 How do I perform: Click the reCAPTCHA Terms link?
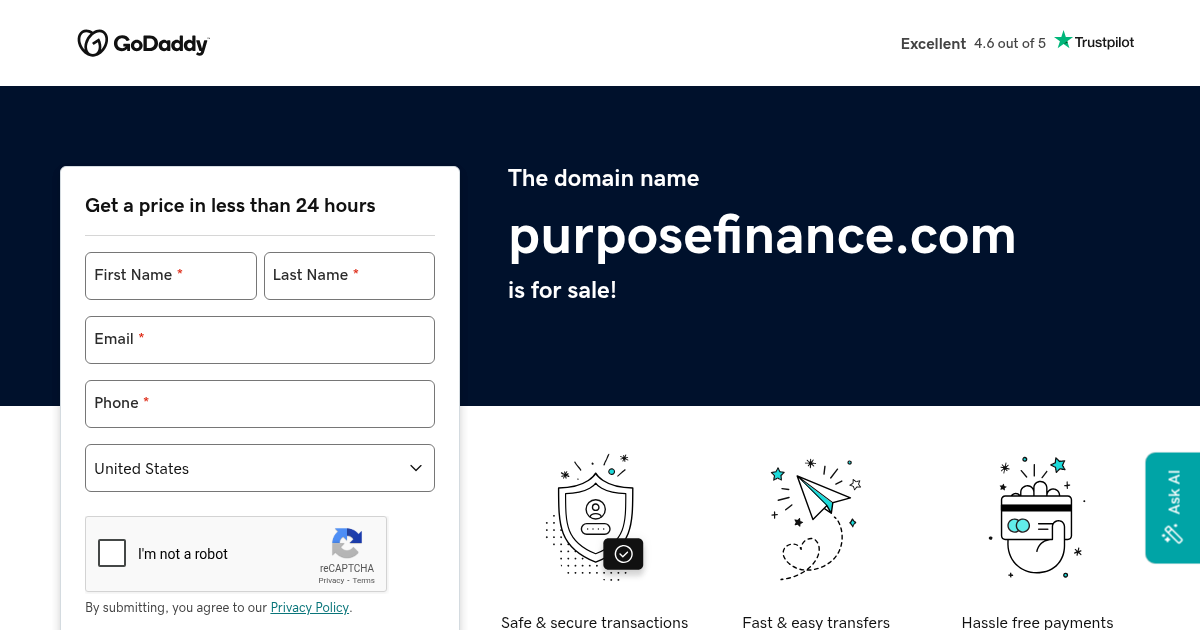362,580
